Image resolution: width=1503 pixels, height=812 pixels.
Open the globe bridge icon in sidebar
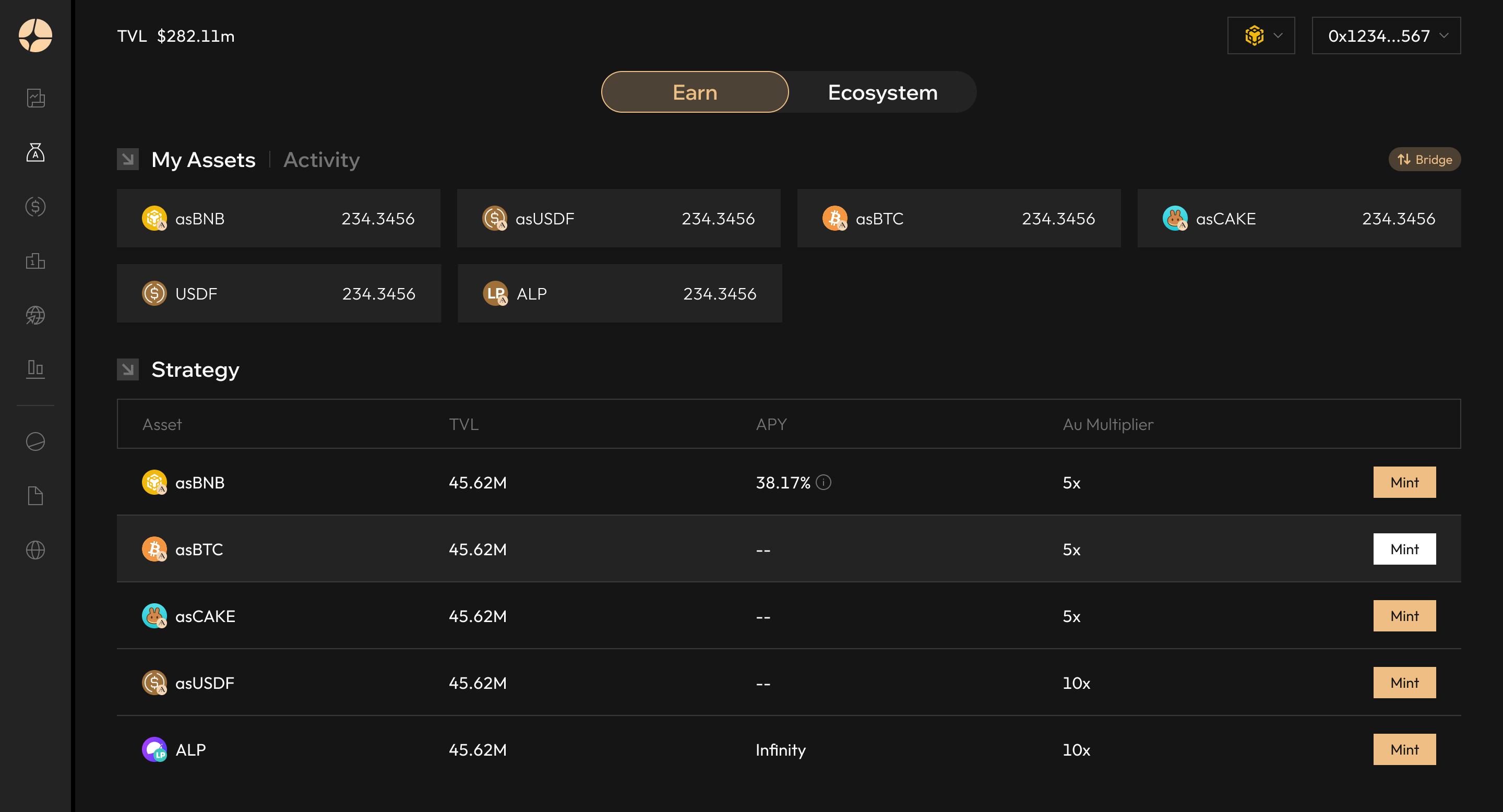(35, 316)
